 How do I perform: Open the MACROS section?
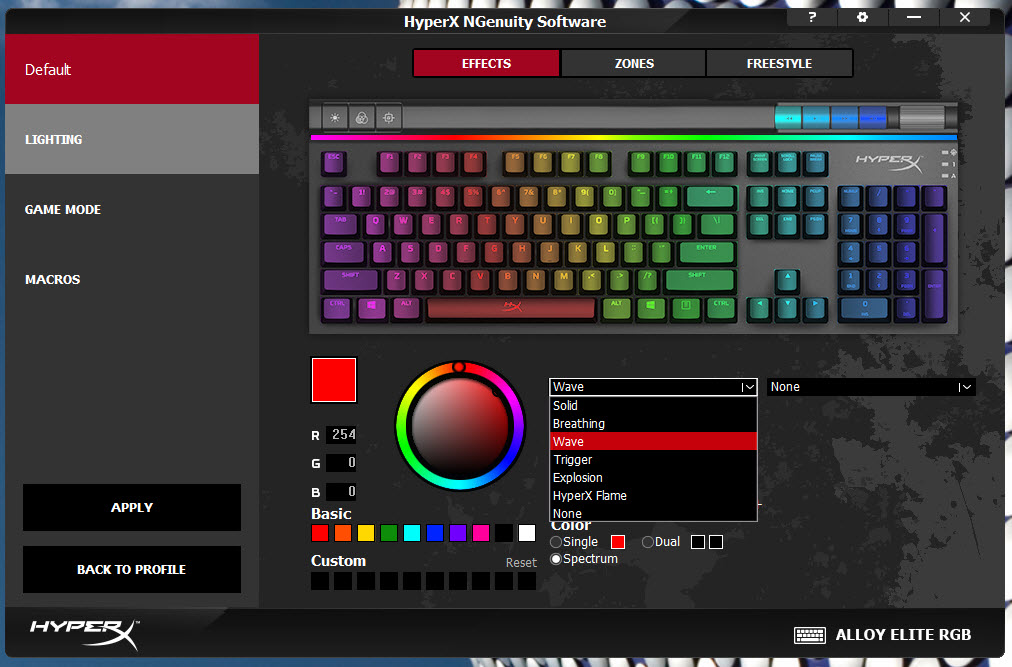[132, 280]
